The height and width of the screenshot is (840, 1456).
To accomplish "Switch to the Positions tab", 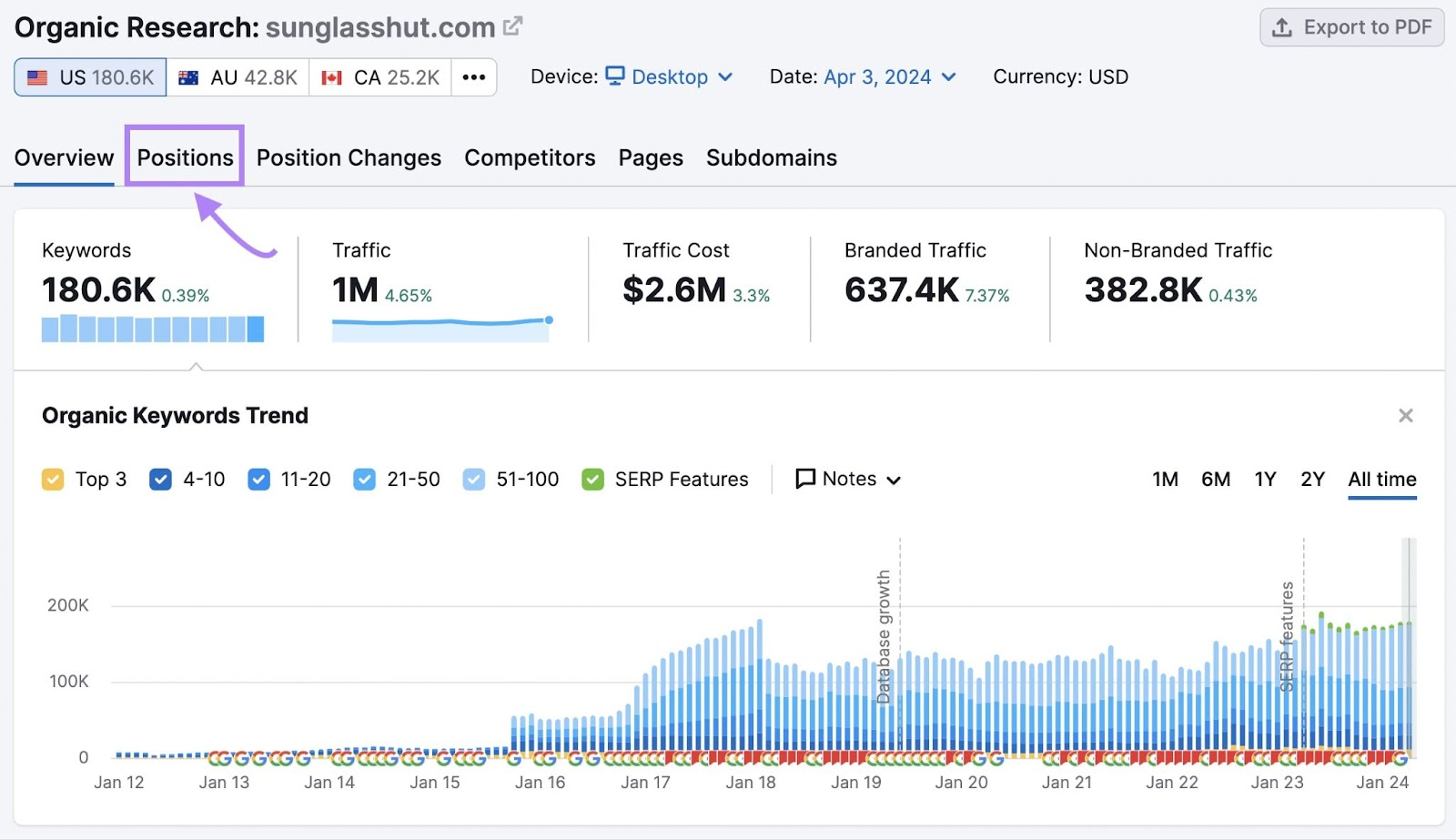I will [185, 157].
